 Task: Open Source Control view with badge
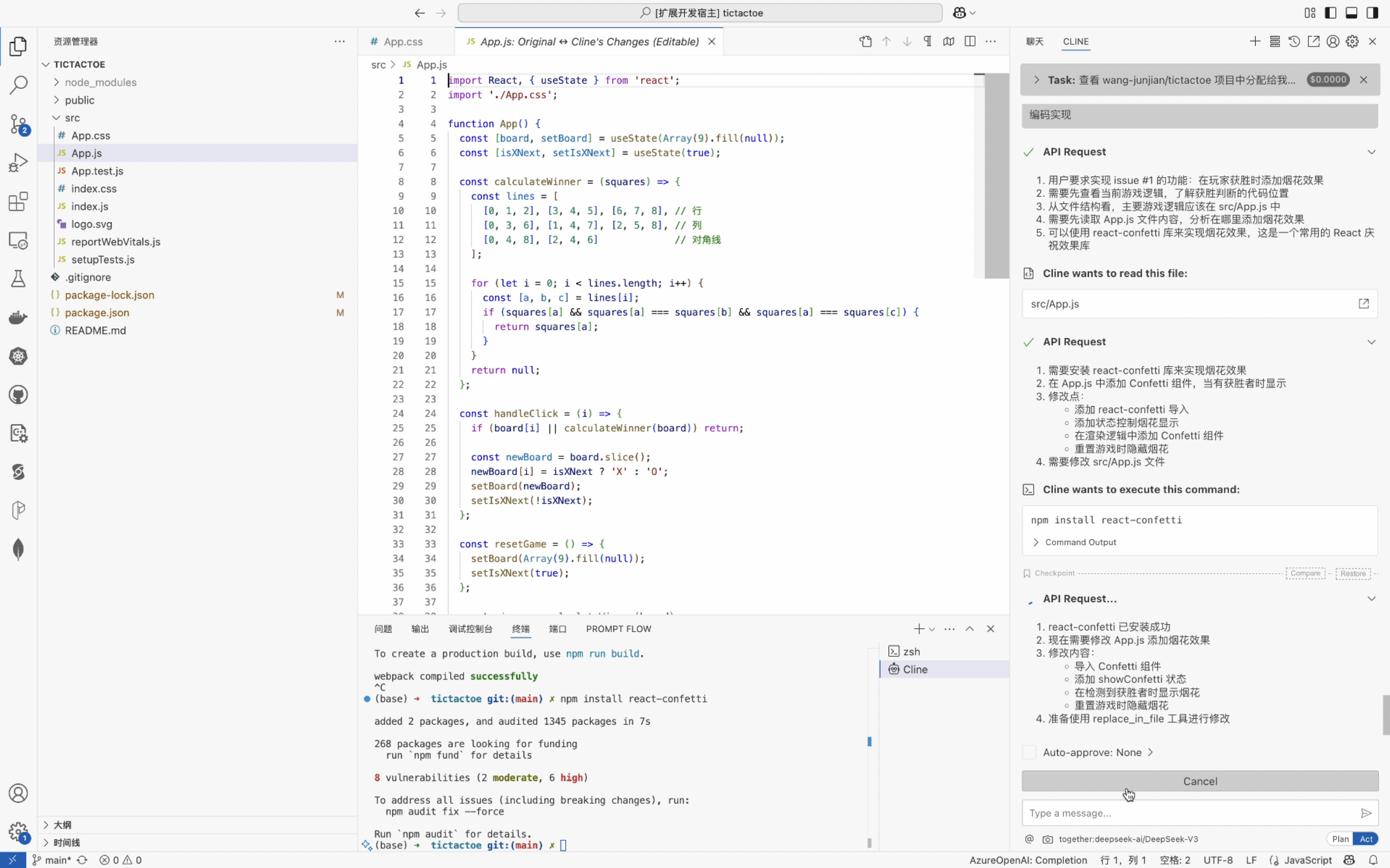tap(18, 124)
